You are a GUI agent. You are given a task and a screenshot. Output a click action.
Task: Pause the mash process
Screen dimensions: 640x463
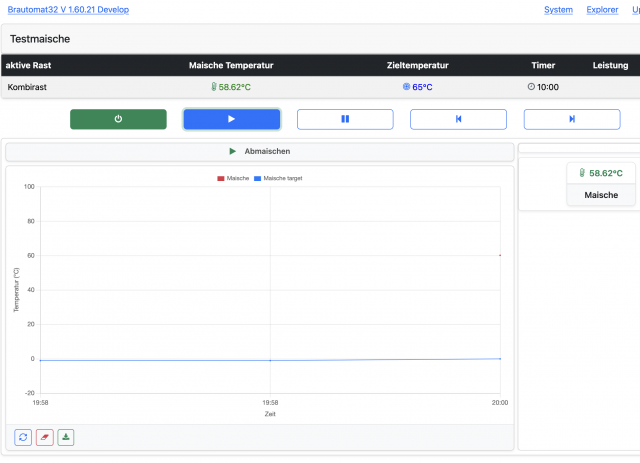tap(345, 119)
